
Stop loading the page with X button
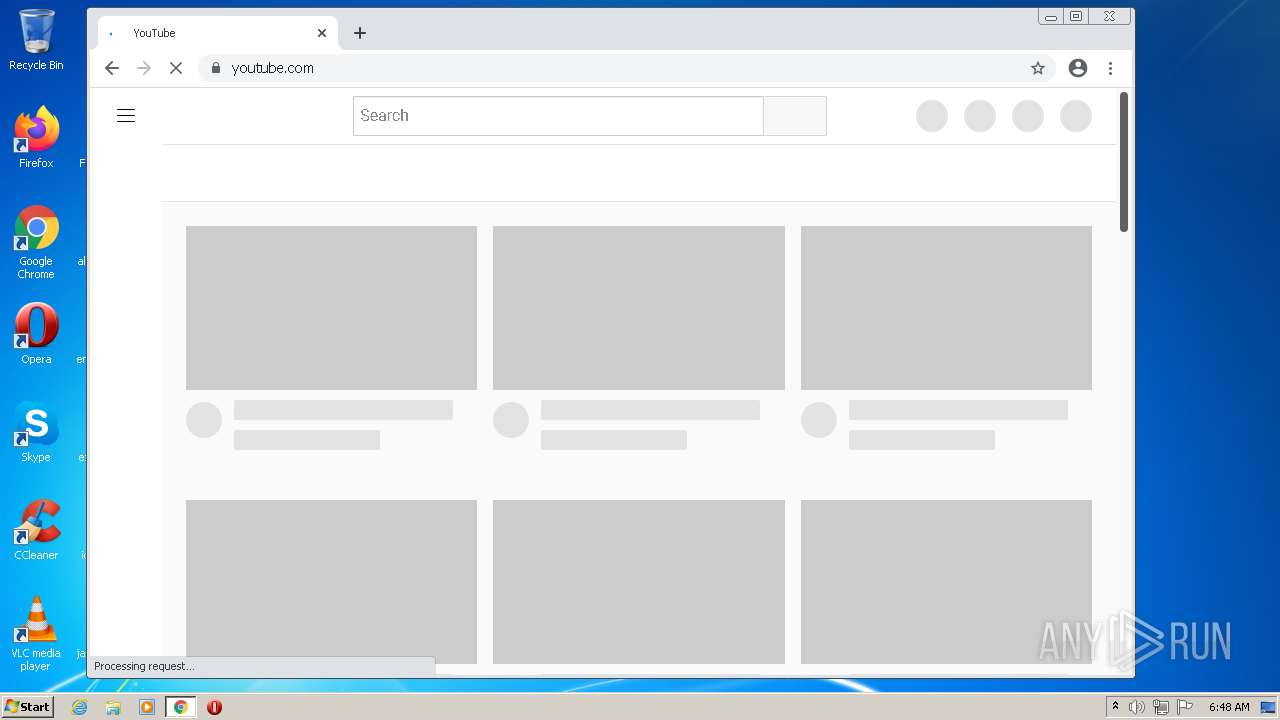176,68
